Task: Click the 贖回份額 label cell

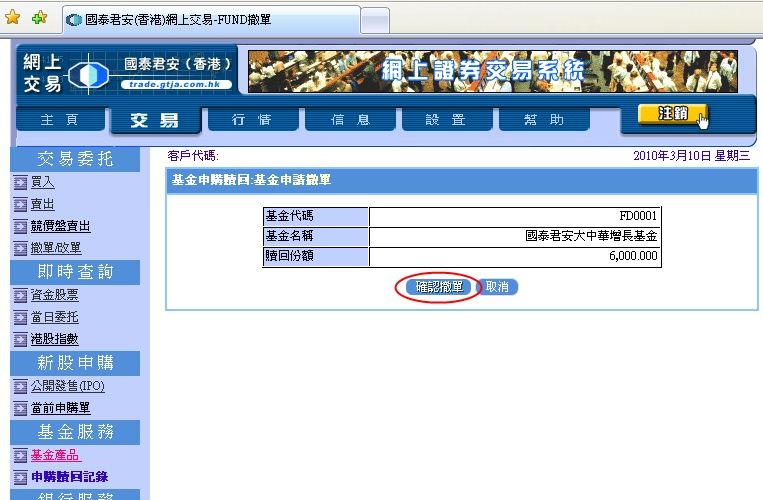Action: pyautogui.click(x=315, y=256)
